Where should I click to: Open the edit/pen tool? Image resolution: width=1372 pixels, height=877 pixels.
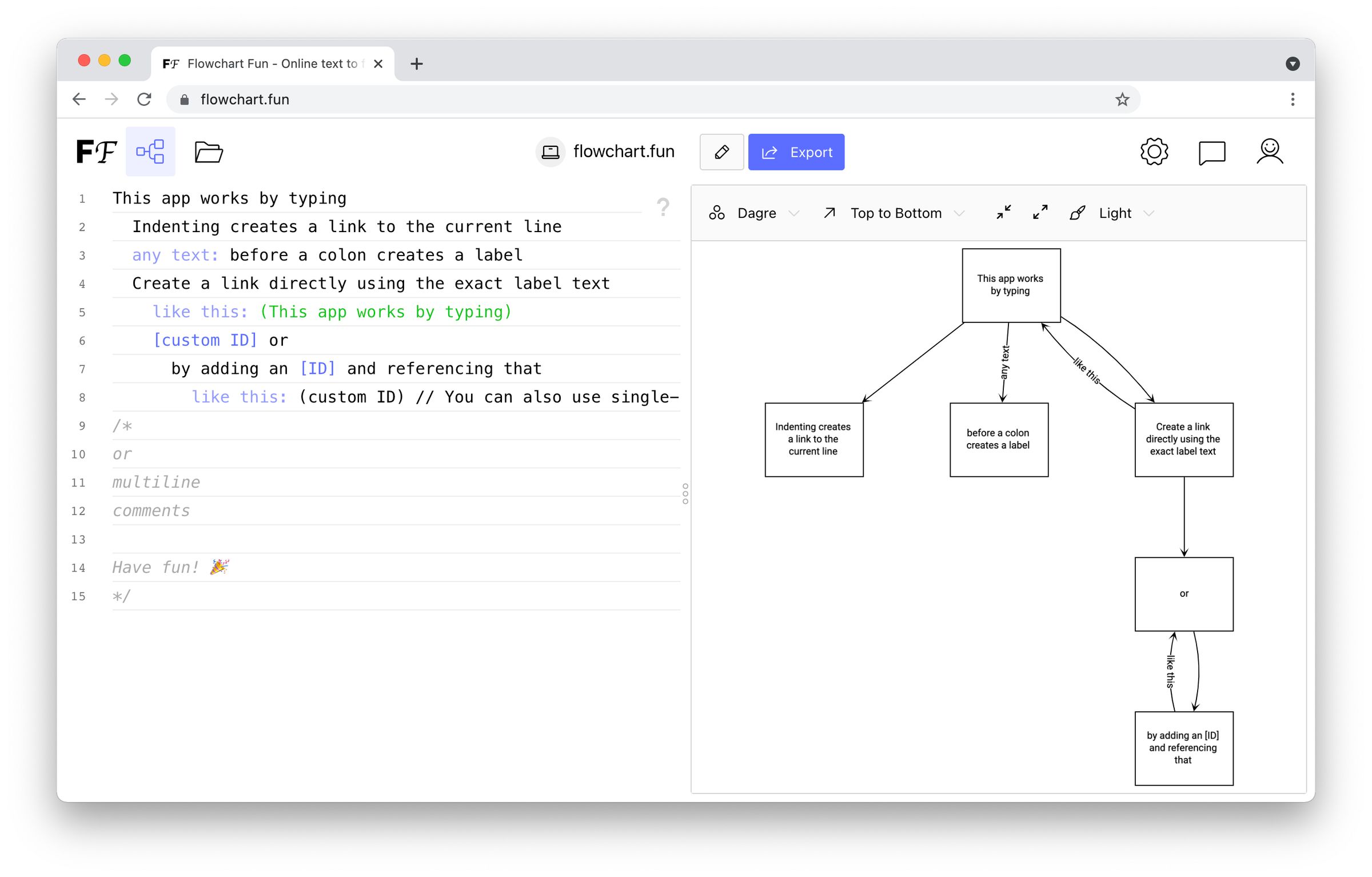point(721,152)
